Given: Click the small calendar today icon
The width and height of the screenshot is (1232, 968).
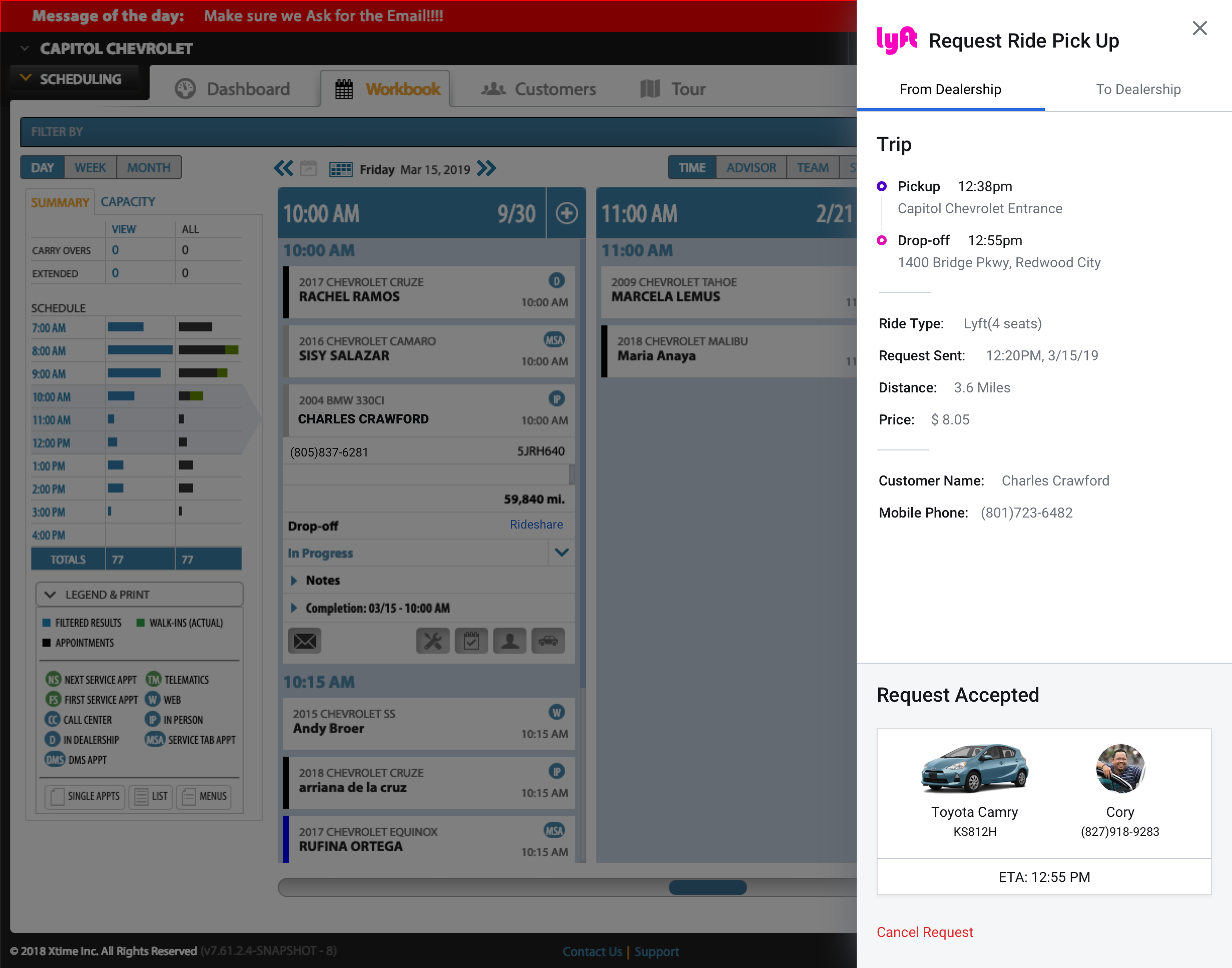Looking at the screenshot, I should (308, 168).
